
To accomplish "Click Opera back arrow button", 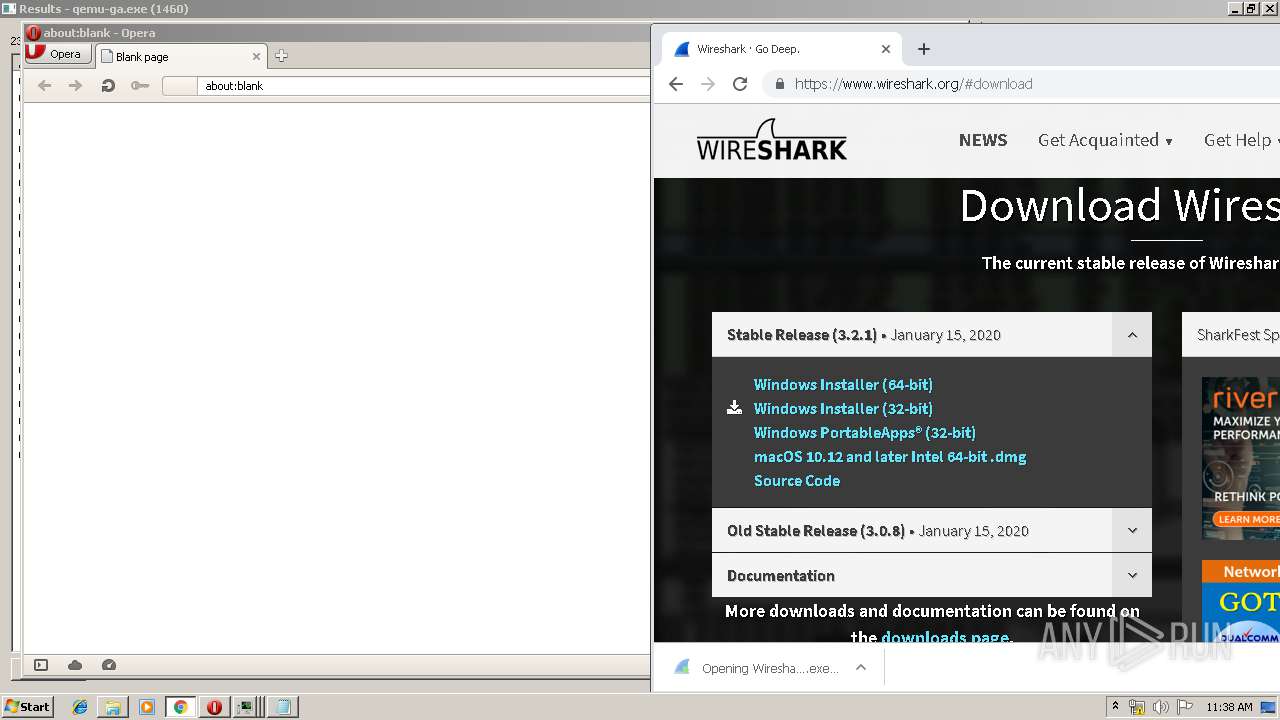I will point(44,86).
